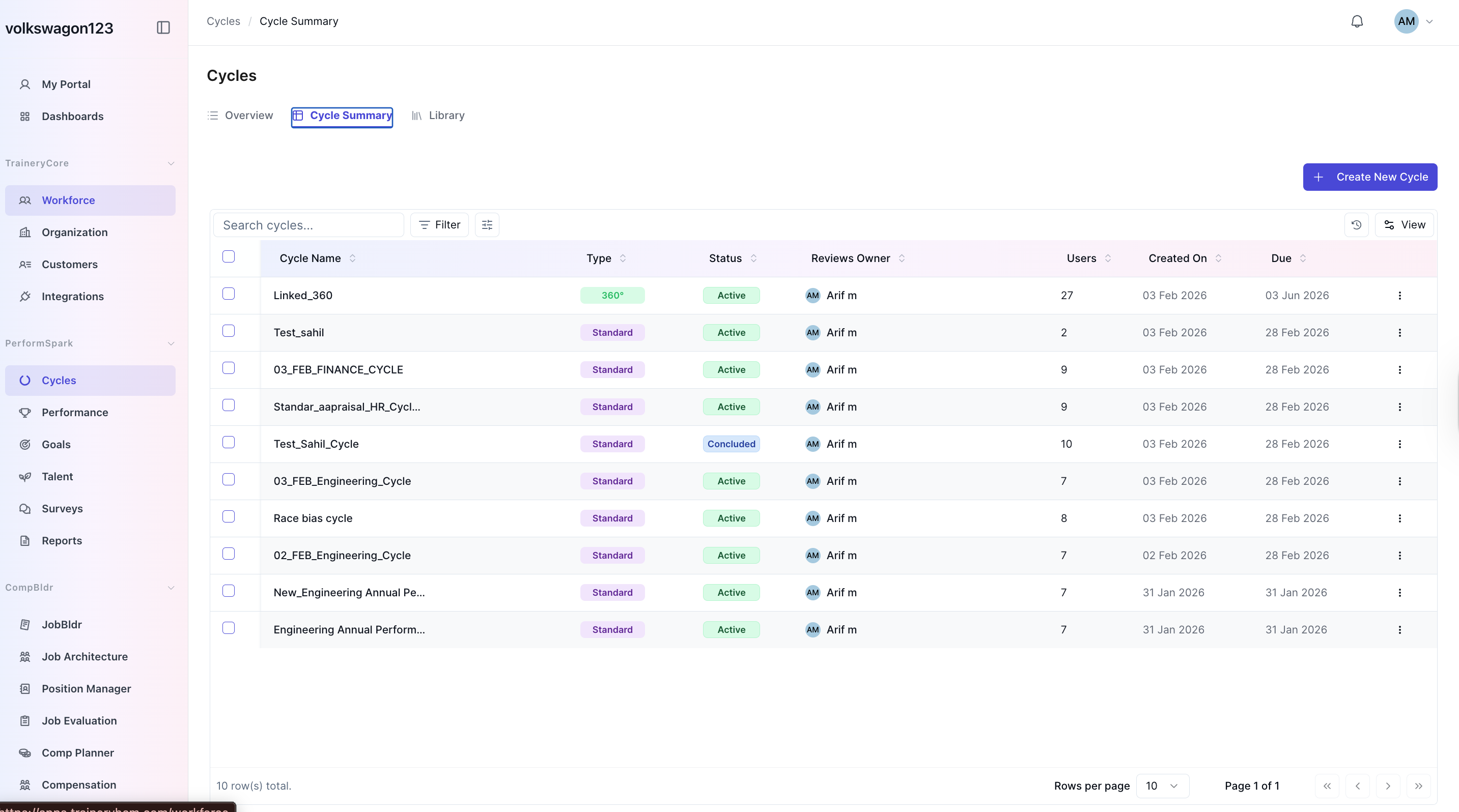Image resolution: width=1459 pixels, height=812 pixels.
Task: Open Rows per page dropdown
Action: click(x=1162, y=786)
